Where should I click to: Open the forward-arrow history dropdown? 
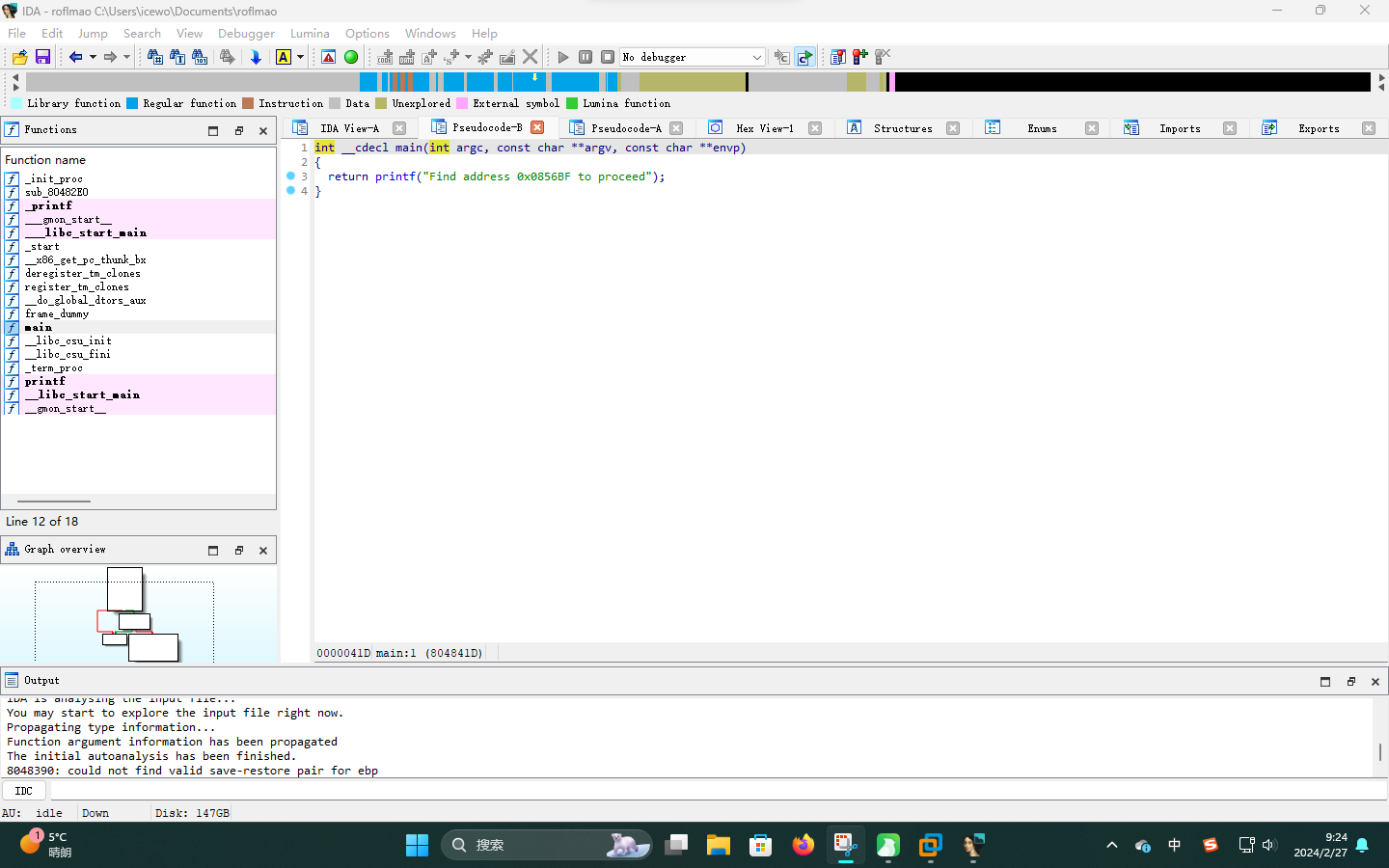(126, 57)
